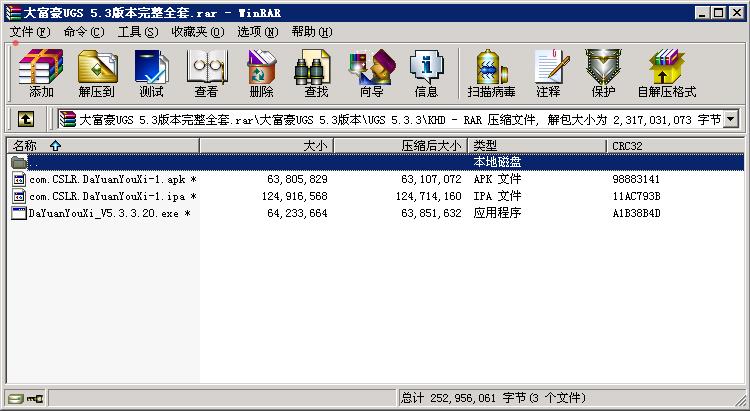Viewport: 750px width, 411px height.
Task: Click the key password icon in status bar
Action: [35, 398]
